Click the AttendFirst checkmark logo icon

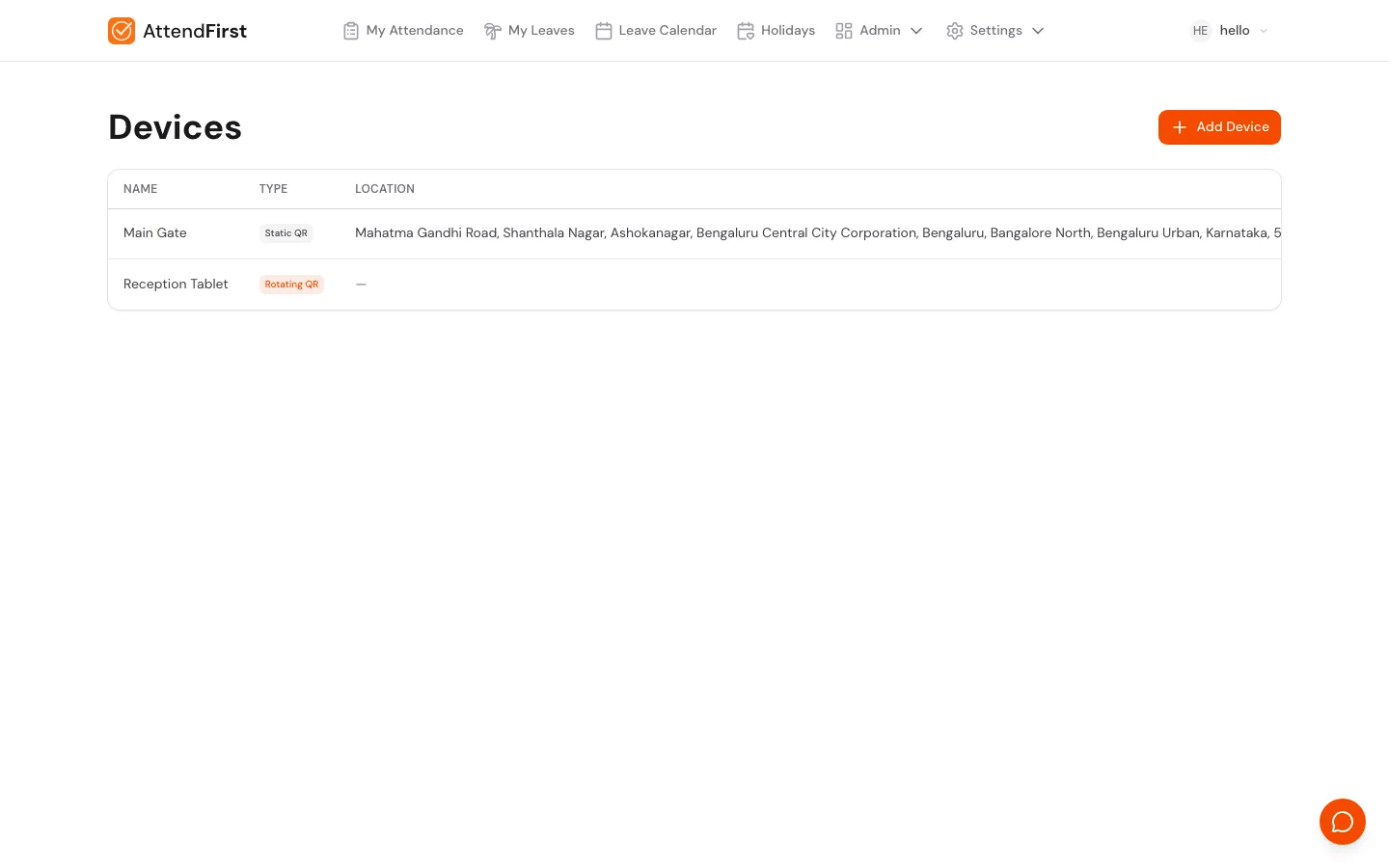[x=122, y=31]
